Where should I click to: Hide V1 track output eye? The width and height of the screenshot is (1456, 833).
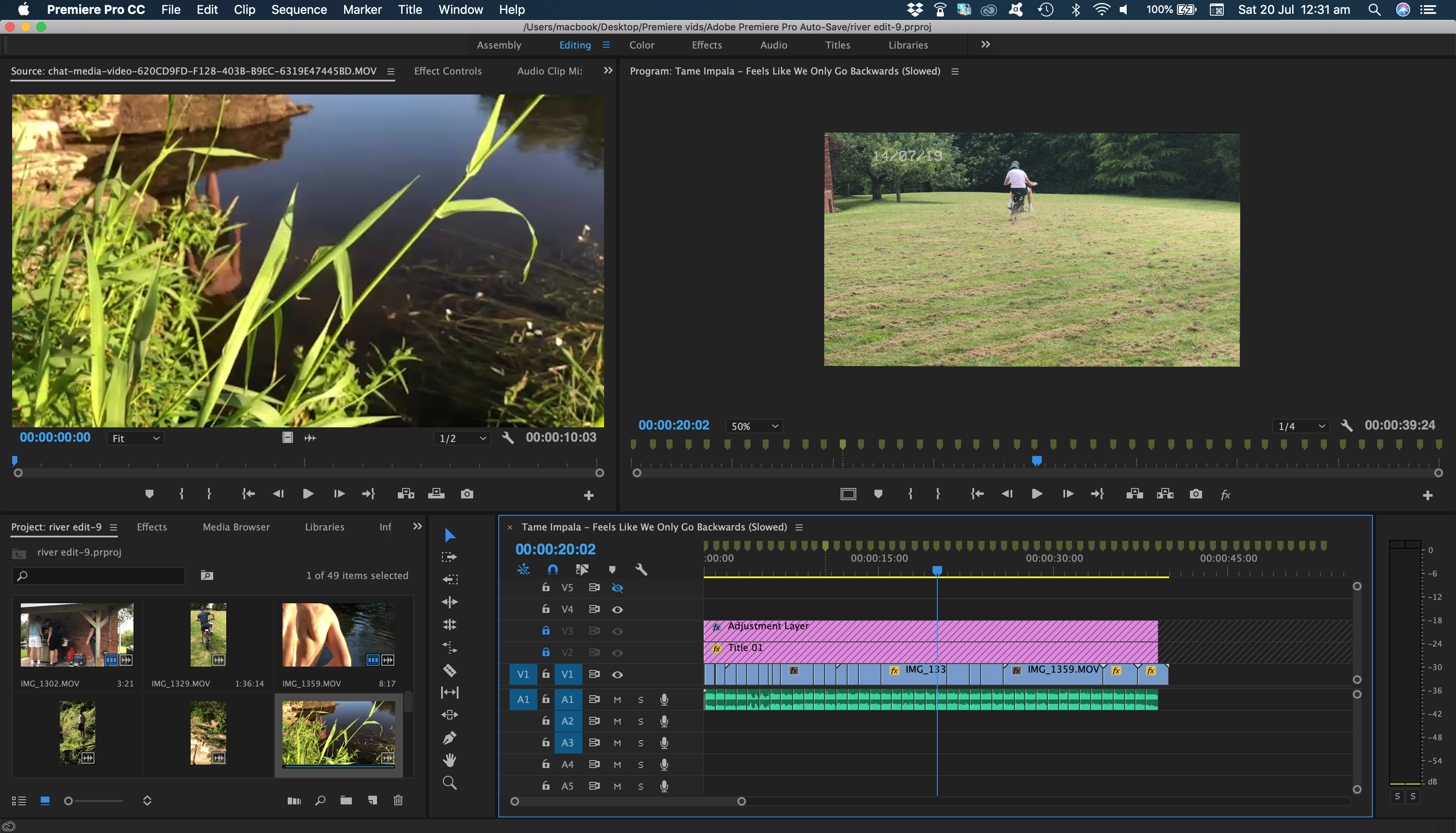[x=617, y=674]
